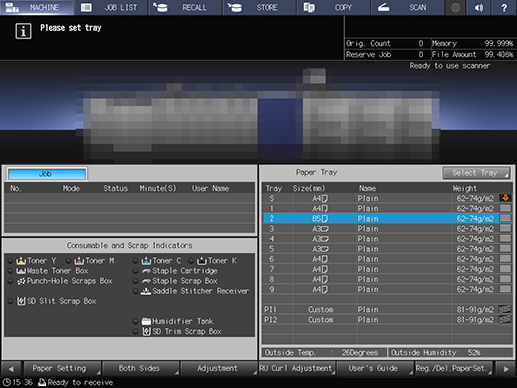
Task: Click the Waste Toner Box icon
Action: point(21,271)
